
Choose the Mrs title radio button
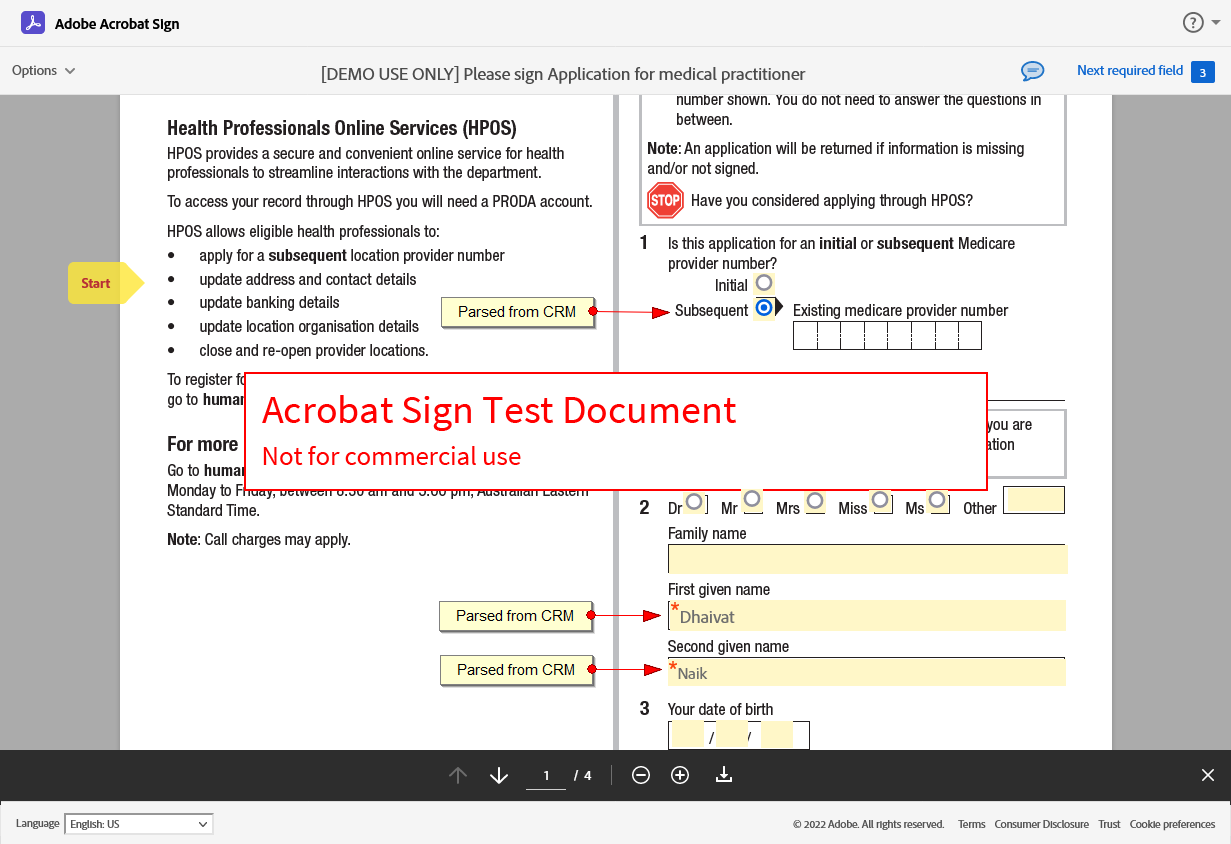pyautogui.click(x=815, y=500)
